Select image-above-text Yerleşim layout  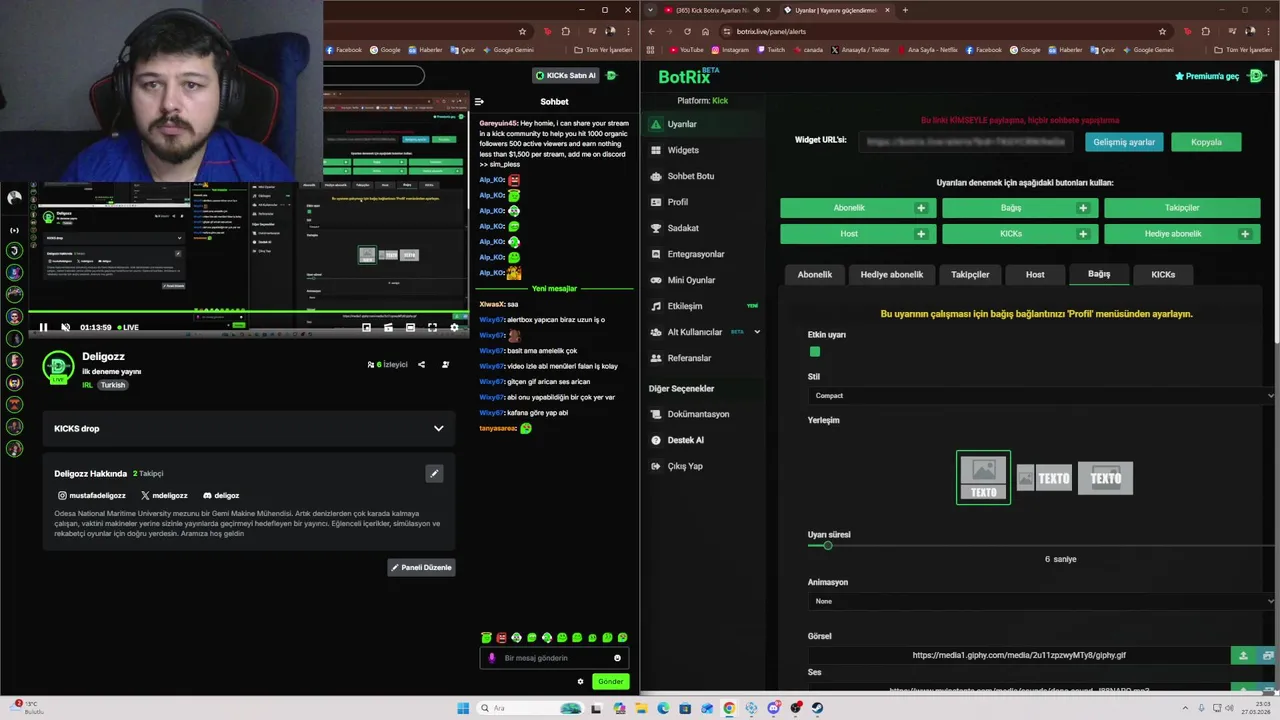pyautogui.click(x=983, y=478)
